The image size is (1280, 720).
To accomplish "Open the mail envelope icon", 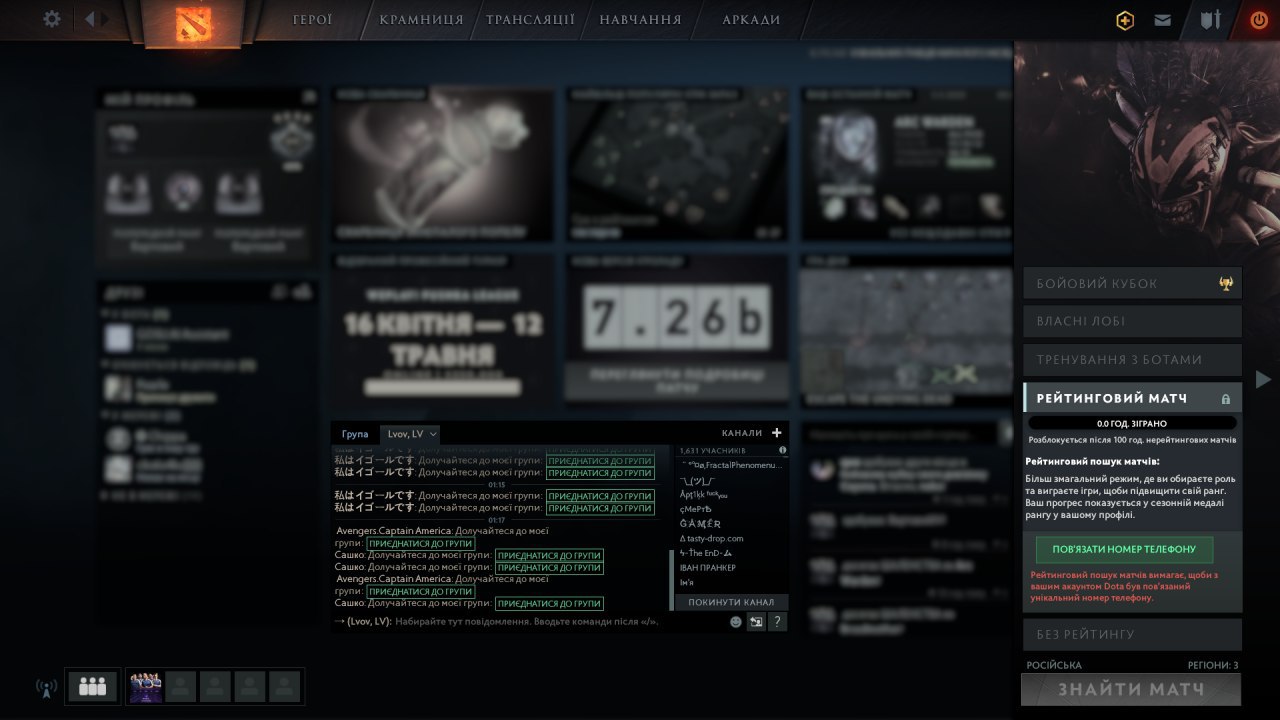I will [x=1162, y=20].
